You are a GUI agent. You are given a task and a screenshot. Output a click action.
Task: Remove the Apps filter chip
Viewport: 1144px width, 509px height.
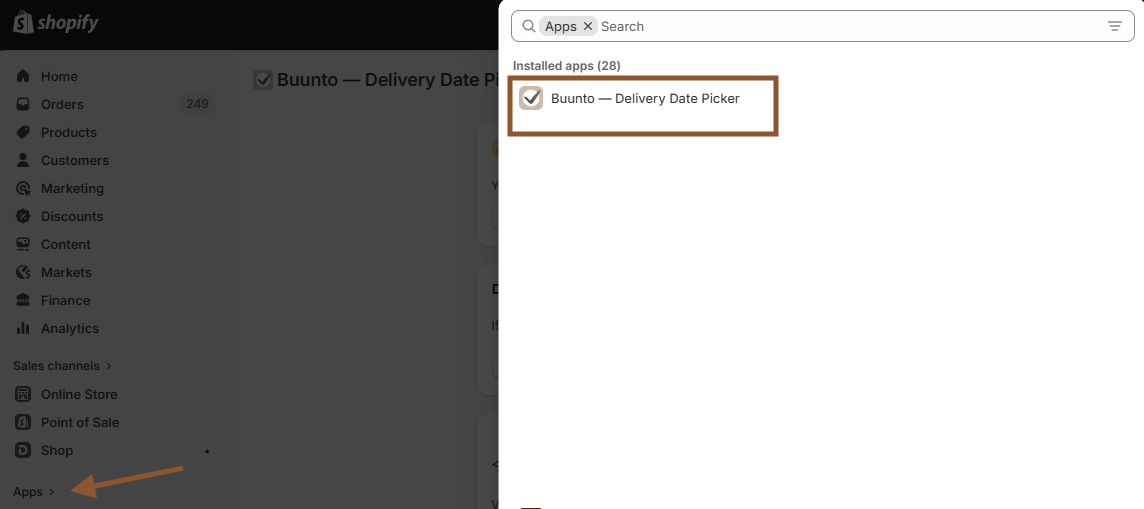[x=588, y=26]
